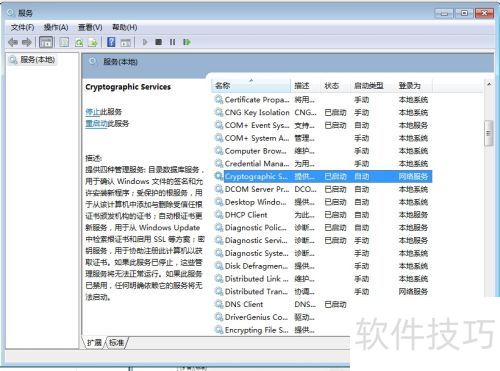Click gear icon beside Computer Brow...
Viewport: 500px width, 371px height.
click(219, 151)
